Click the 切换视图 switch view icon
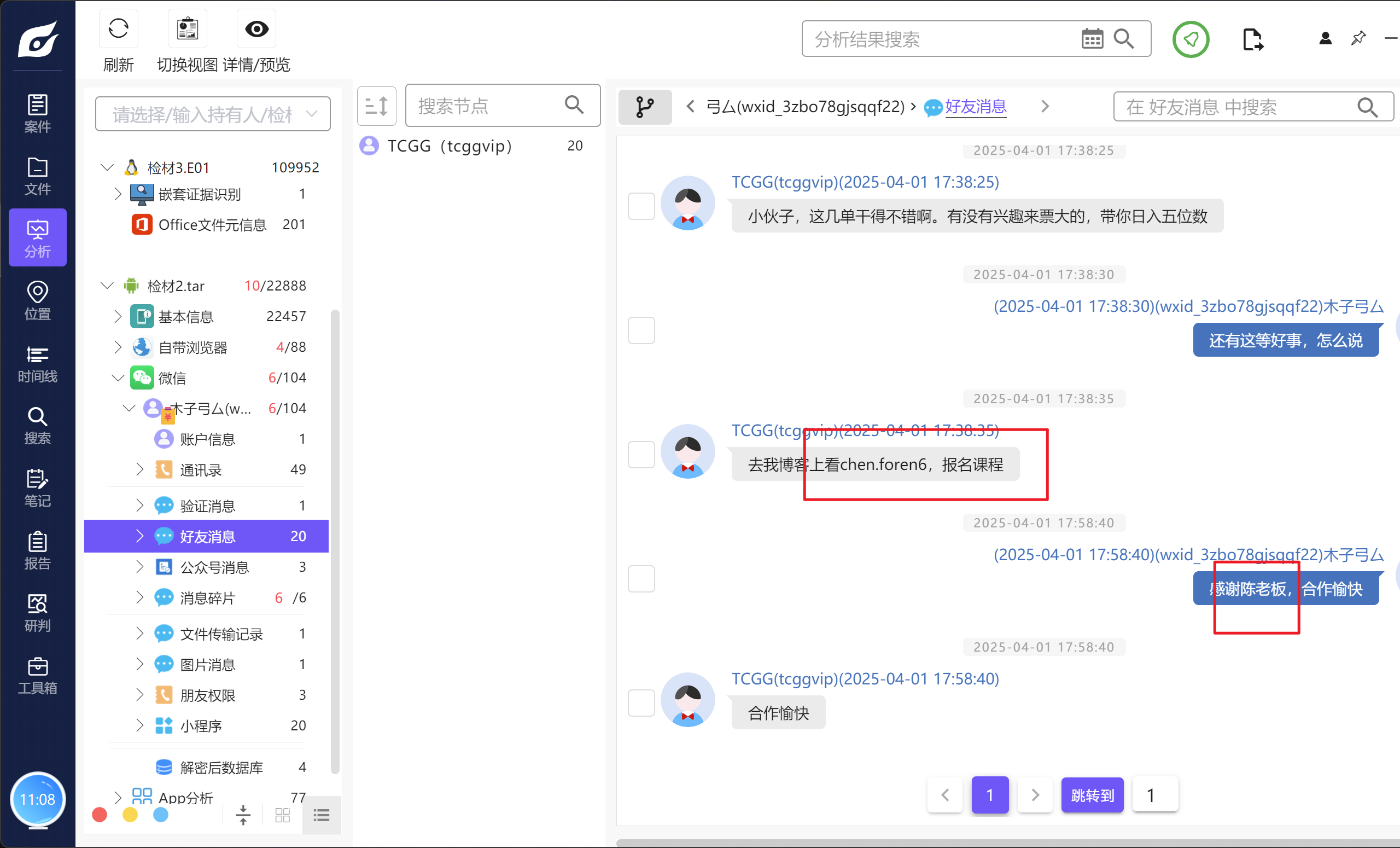Image resolution: width=1400 pixels, height=848 pixels. pyautogui.click(x=187, y=29)
